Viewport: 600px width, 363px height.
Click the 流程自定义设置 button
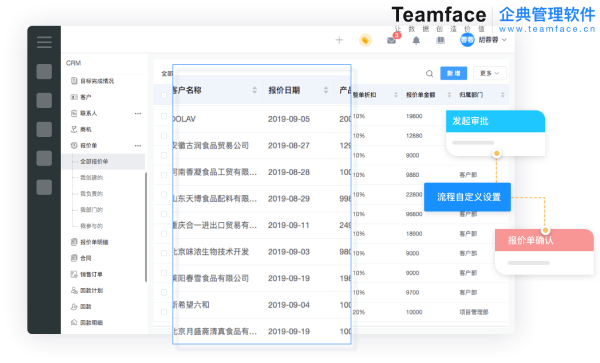[x=467, y=197]
